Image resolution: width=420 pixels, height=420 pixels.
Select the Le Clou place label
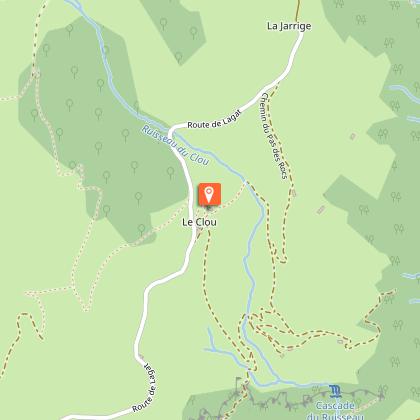[199, 222]
